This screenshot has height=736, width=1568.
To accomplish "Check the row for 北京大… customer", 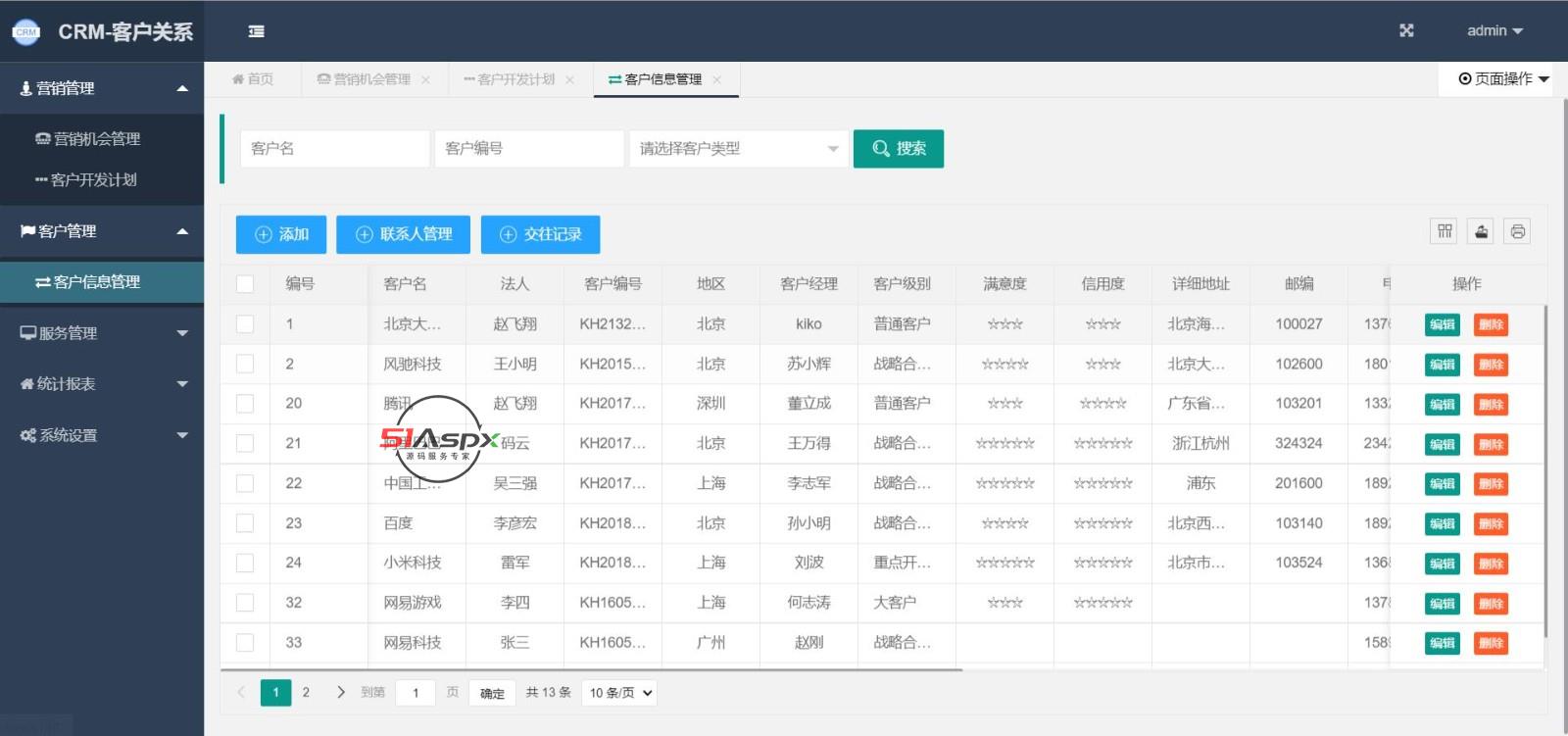I will [245, 323].
